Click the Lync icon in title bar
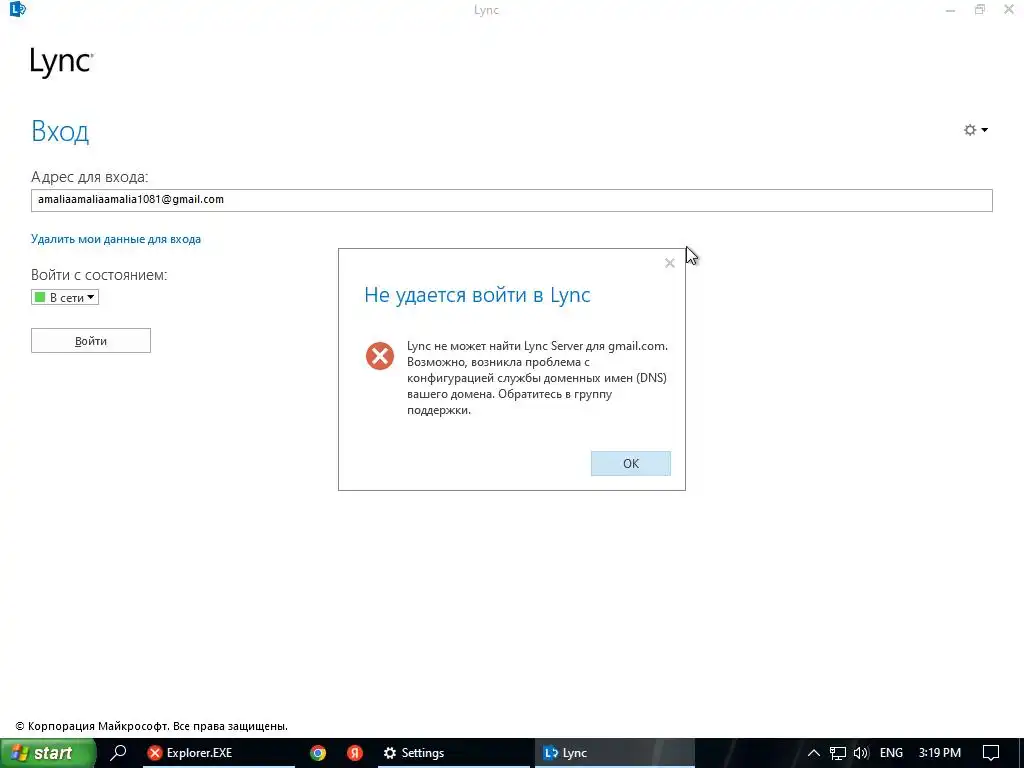Viewport: 1024px width, 768px height. (x=18, y=10)
